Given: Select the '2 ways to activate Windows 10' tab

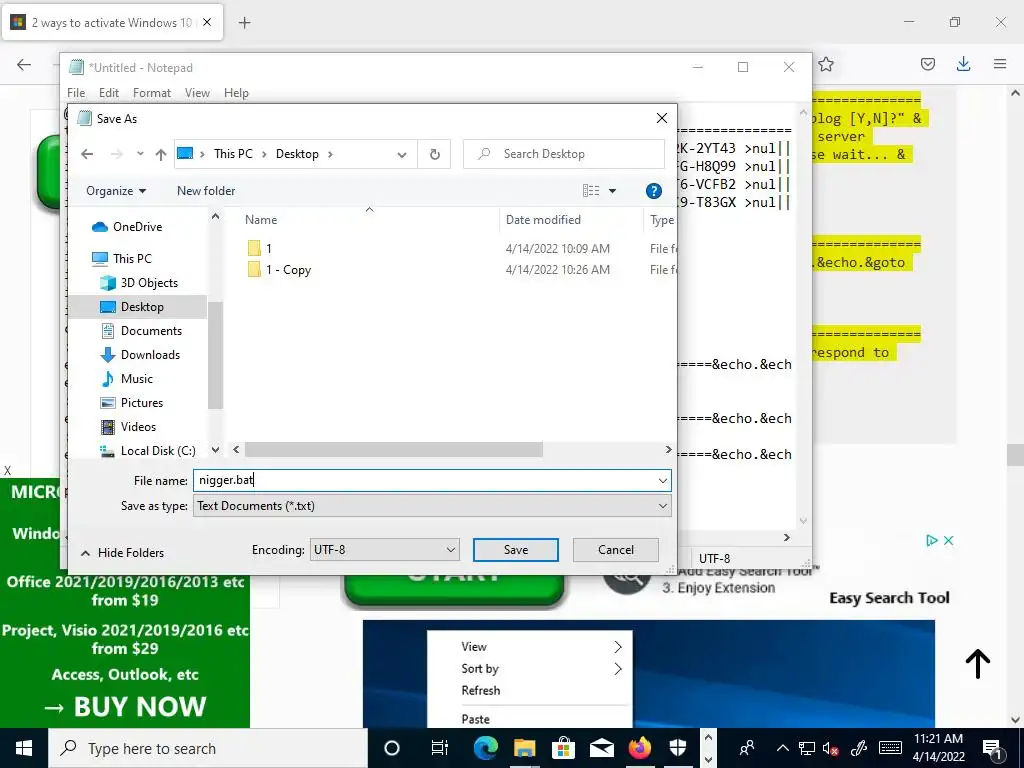Looking at the screenshot, I should point(112,23).
